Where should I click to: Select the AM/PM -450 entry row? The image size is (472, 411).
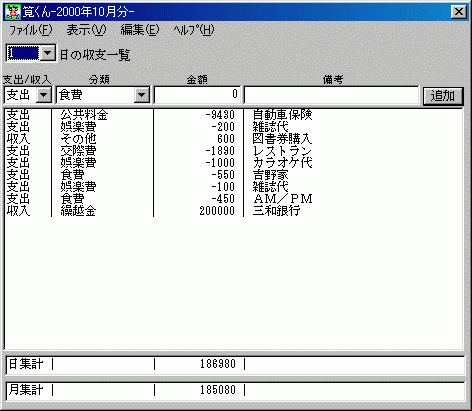233,199
